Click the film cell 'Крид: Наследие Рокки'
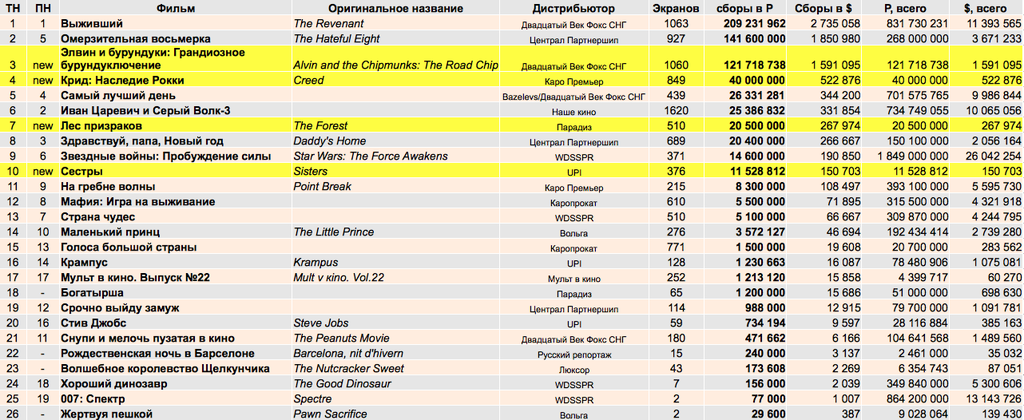 [x=122, y=81]
